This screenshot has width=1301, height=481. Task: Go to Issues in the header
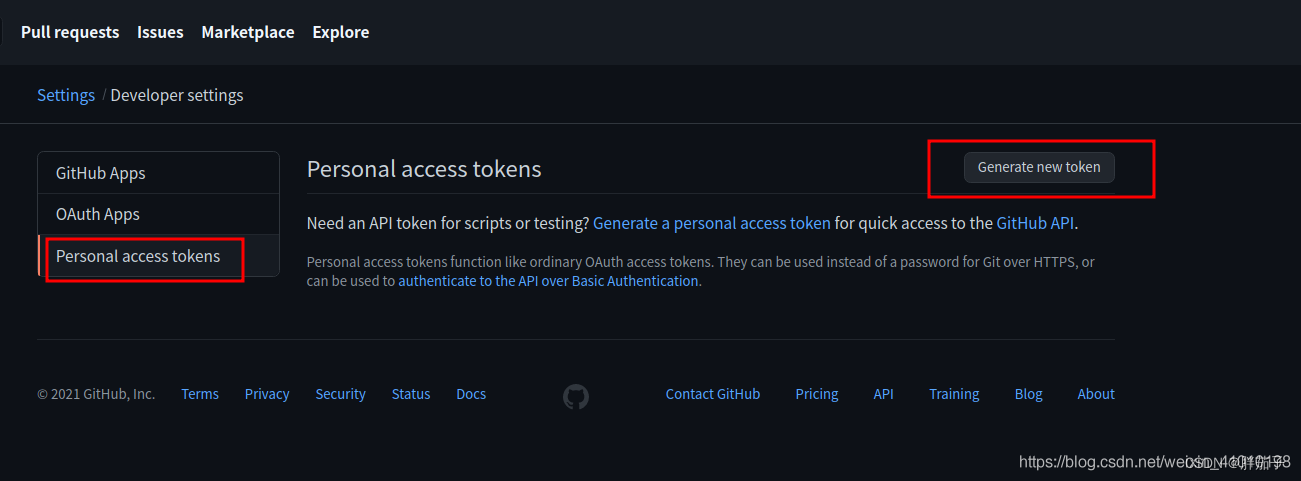160,32
